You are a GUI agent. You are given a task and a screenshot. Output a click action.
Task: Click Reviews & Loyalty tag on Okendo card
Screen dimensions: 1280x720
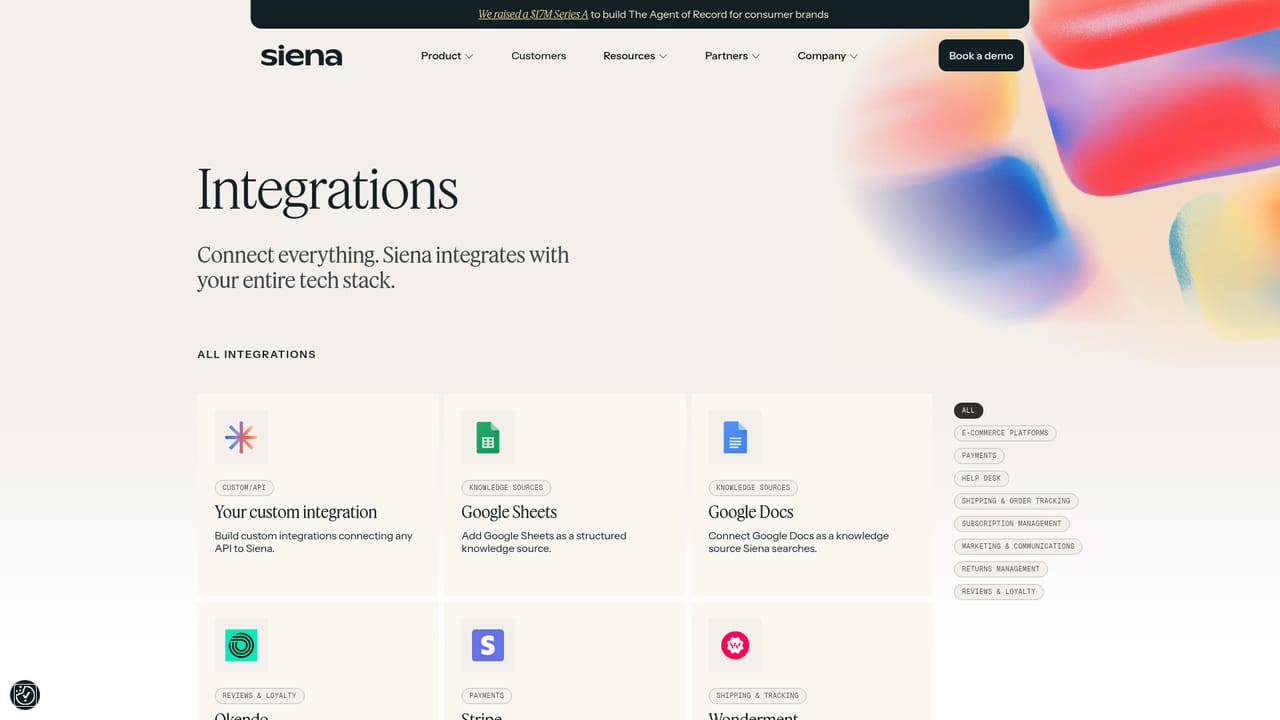(x=259, y=695)
